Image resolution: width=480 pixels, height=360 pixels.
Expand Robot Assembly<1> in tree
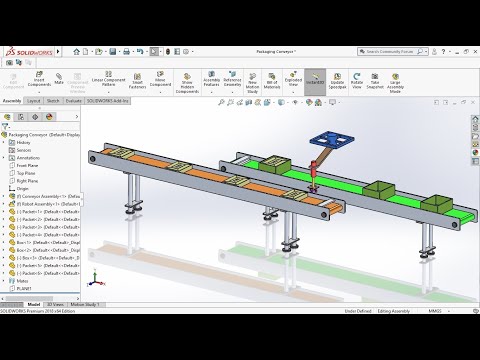[x=4, y=204]
